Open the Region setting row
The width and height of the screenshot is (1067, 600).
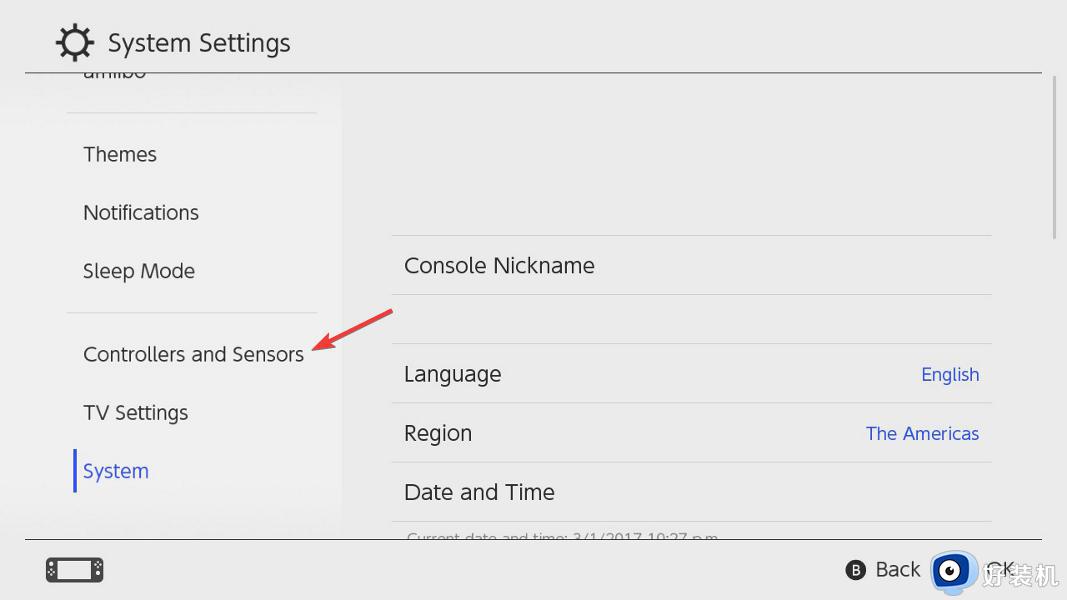(691, 433)
